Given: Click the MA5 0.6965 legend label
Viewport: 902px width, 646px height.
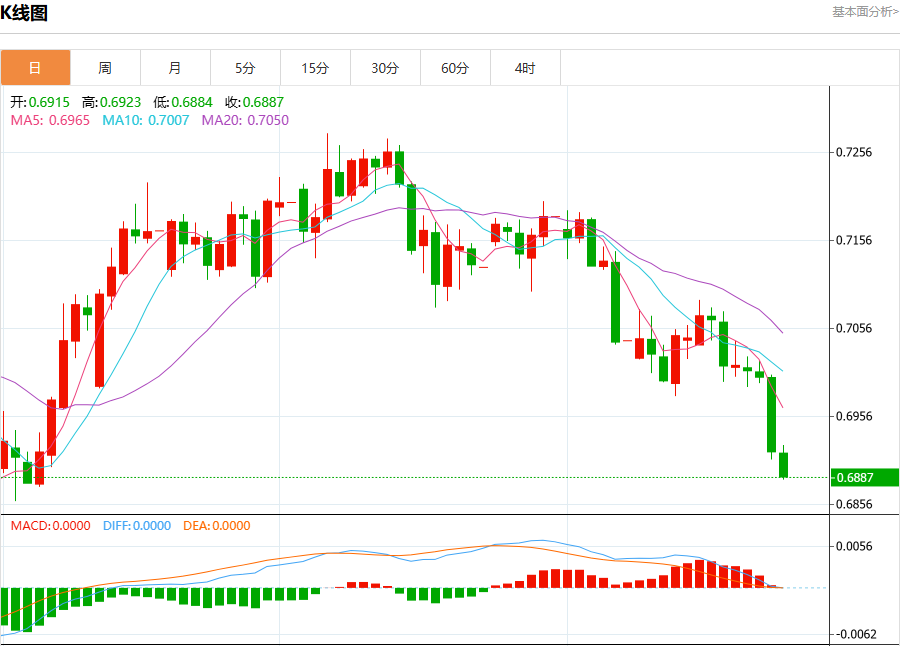Looking at the screenshot, I should click(x=50, y=120).
